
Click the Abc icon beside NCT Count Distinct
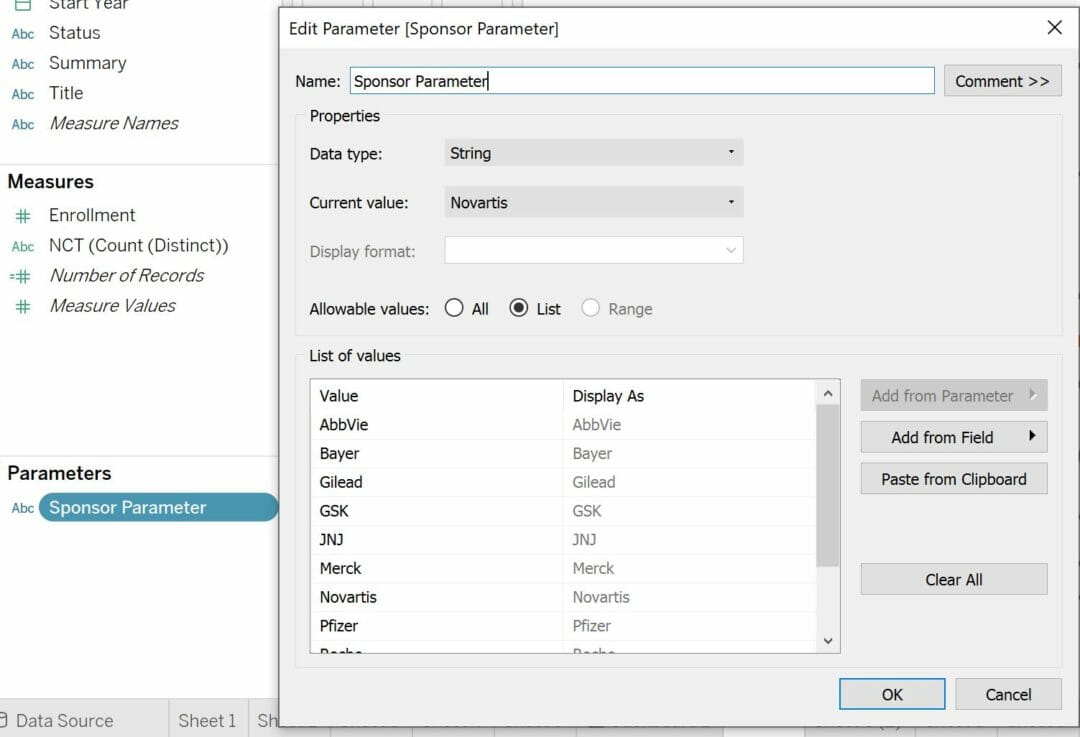(x=23, y=246)
